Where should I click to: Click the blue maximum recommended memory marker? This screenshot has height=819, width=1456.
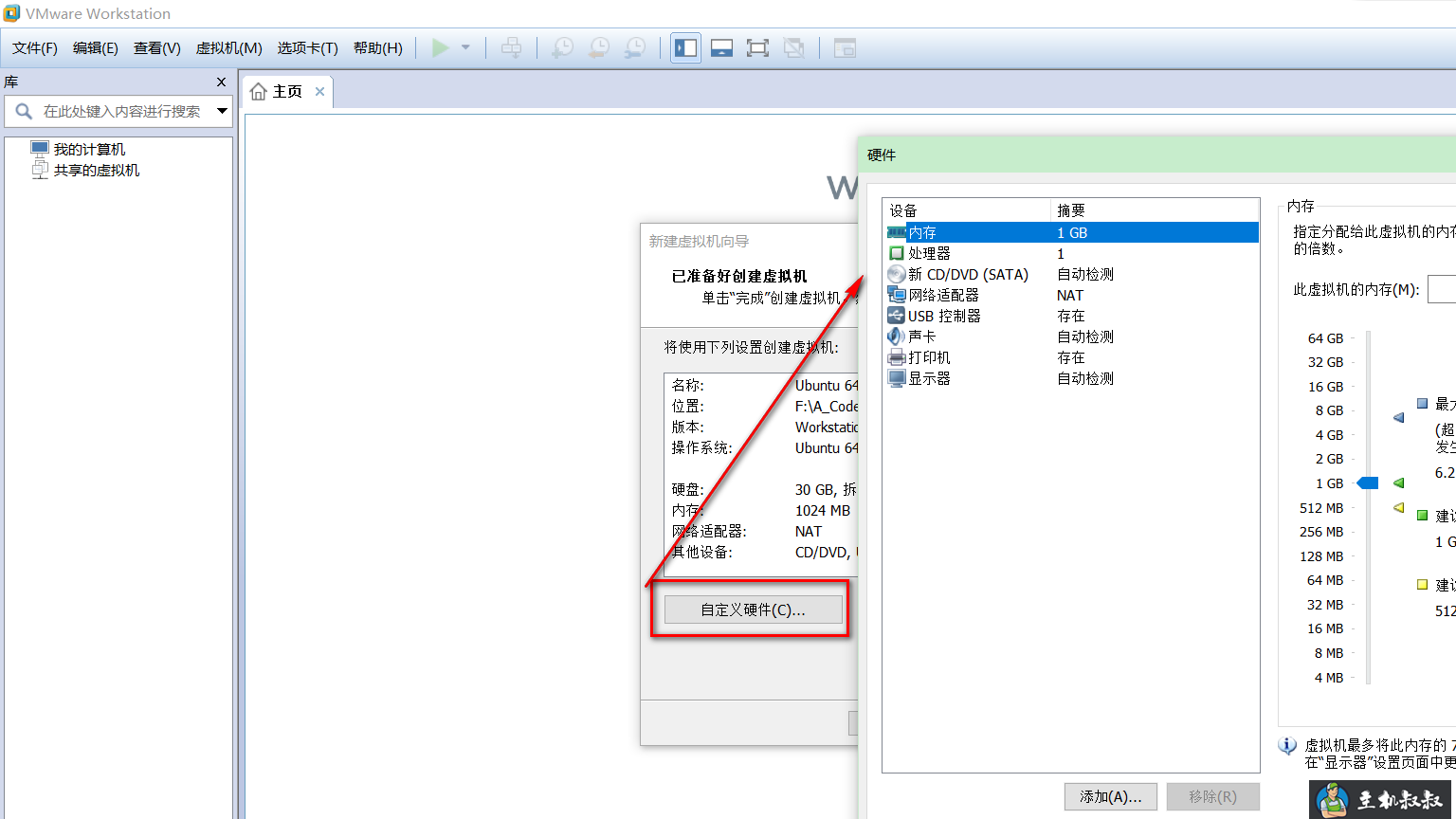[x=1399, y=417]
